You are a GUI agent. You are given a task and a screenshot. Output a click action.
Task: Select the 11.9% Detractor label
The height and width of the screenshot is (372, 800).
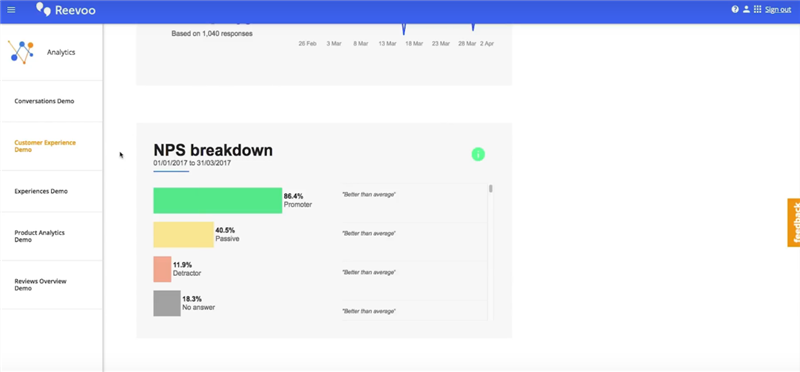187,269
